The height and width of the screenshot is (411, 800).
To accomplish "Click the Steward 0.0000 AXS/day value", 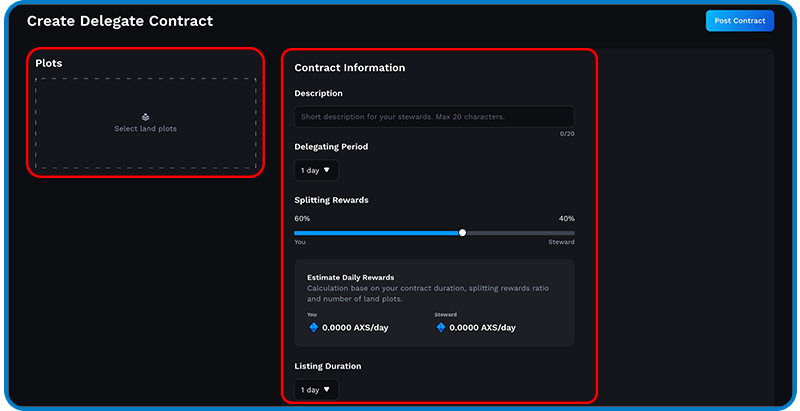I will pos(482,328).
